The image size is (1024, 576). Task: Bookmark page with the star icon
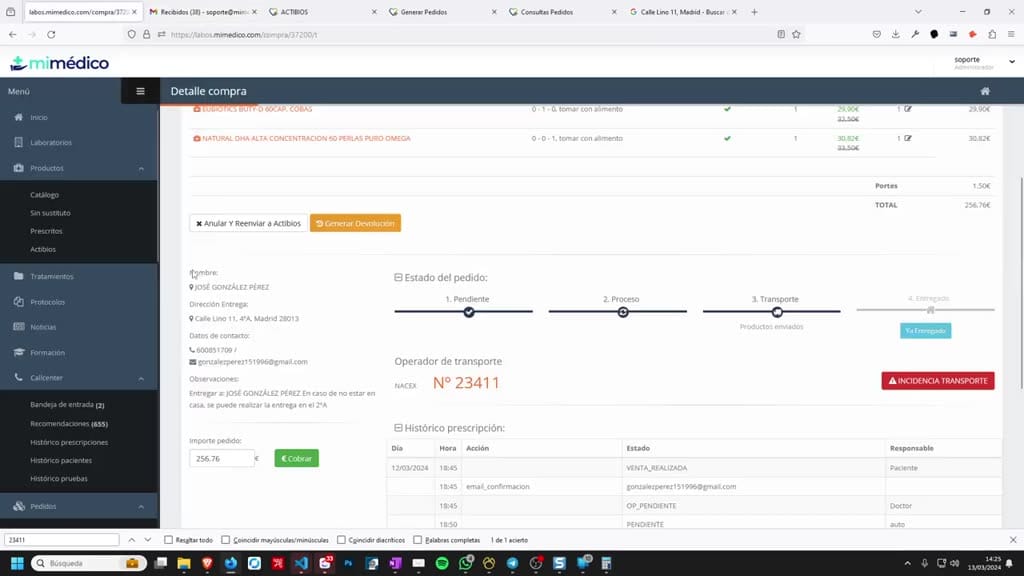pyautogui.click(x=796, y=35)
